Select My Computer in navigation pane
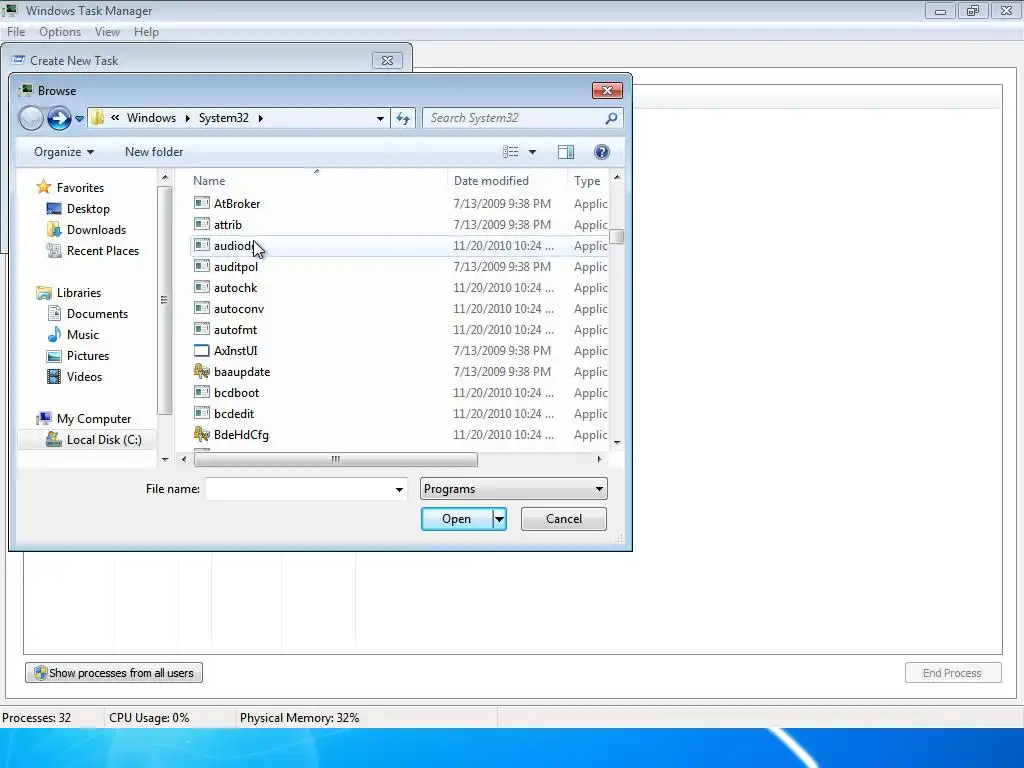This screenshot has width=1024, height=768. (93, 419)
